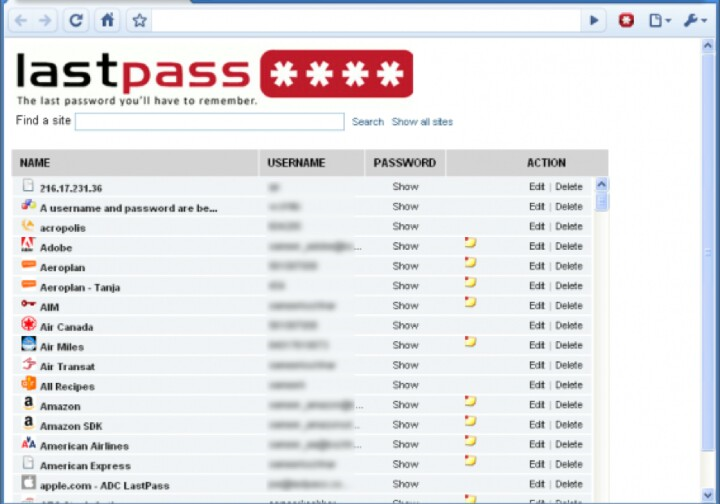Sort by the USERNAME column header
The height and width of the screenshot is (504, 720).
click(x=296, y=163)
